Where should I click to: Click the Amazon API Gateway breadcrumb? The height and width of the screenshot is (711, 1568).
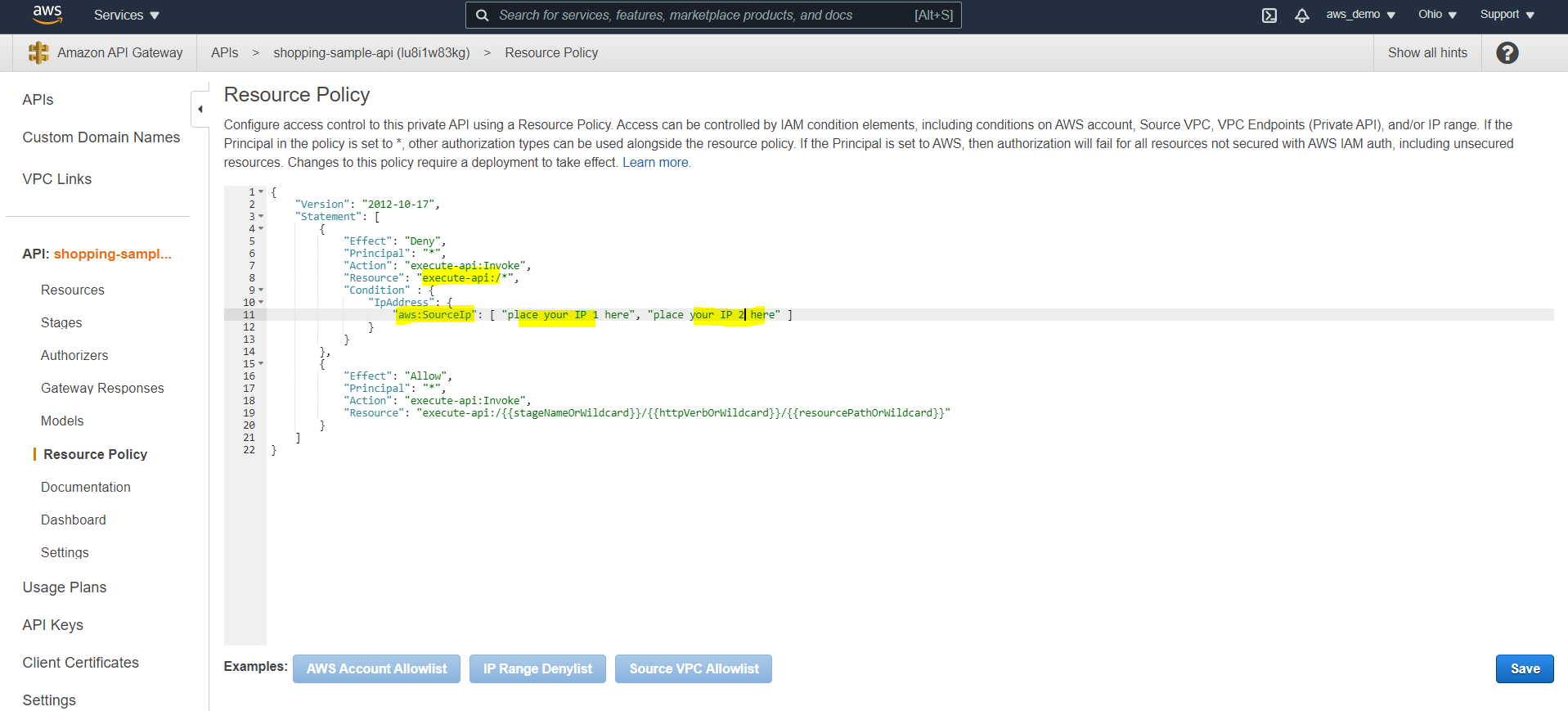click(x=120, y=53)
